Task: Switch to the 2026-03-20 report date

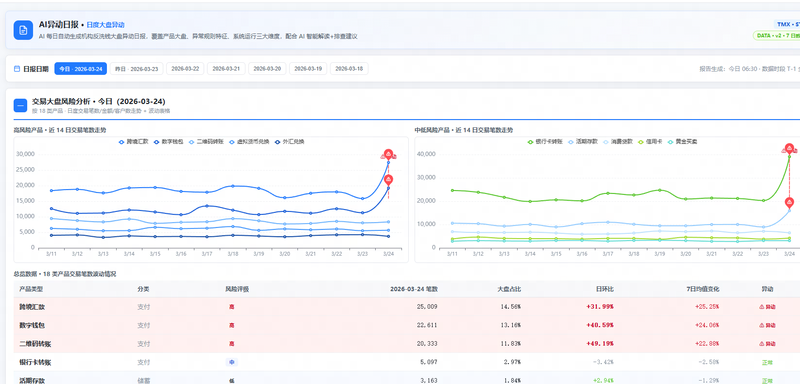Action: pyautogui.click(x=267, y=69)
